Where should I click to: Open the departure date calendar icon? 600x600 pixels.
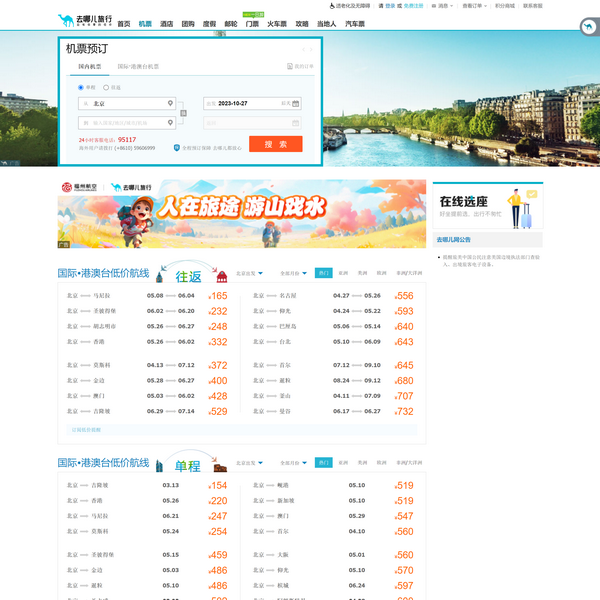tap(296, 103)
